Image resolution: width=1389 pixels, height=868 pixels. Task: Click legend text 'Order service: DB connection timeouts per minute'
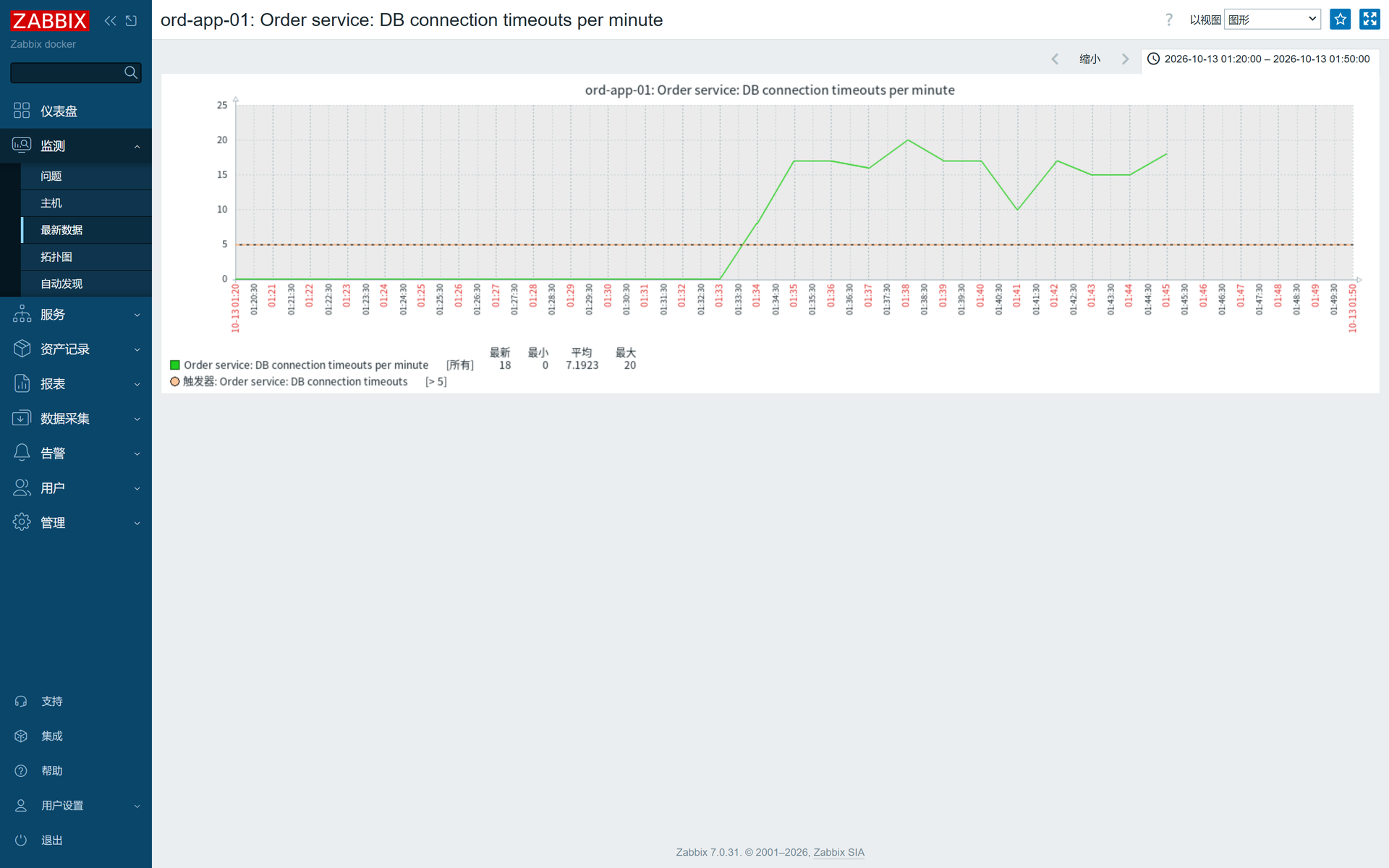coord(306,365)
